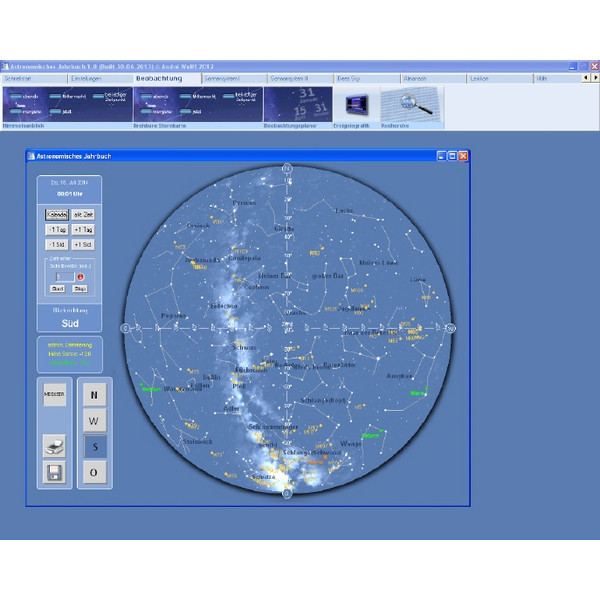The height and width of the screenshot is (600, 600).
Task: Click the 'großer Bär' constellation label
Action: click(328, 276)
